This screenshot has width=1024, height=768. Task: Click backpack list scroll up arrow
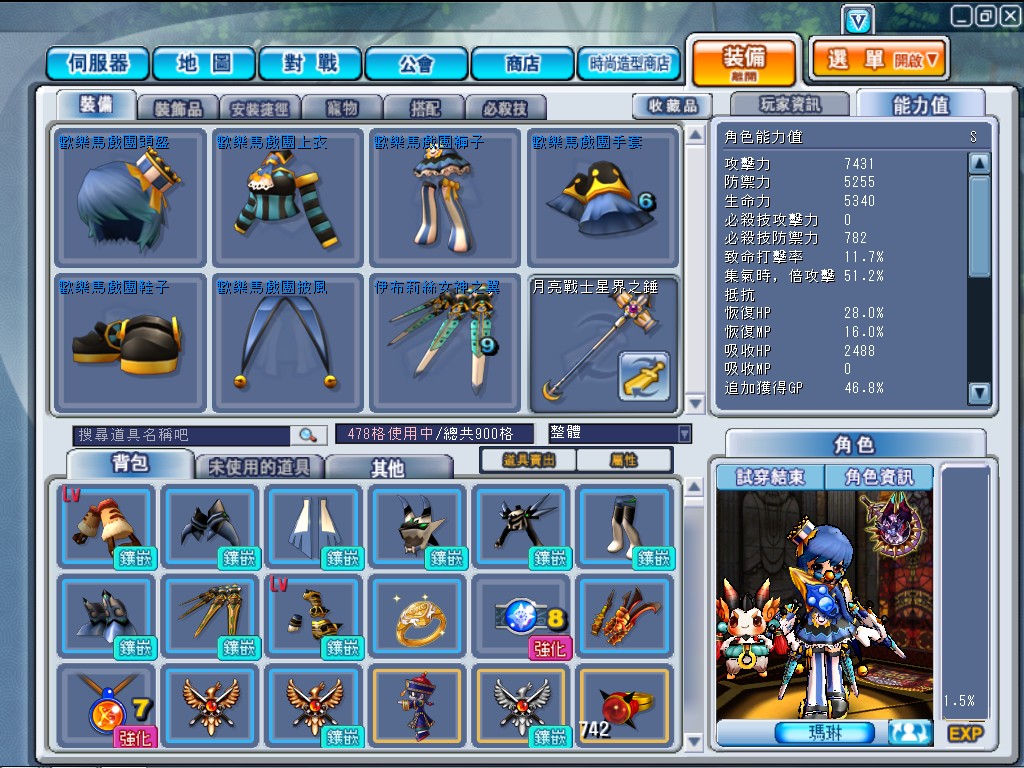tap(694, 486)
